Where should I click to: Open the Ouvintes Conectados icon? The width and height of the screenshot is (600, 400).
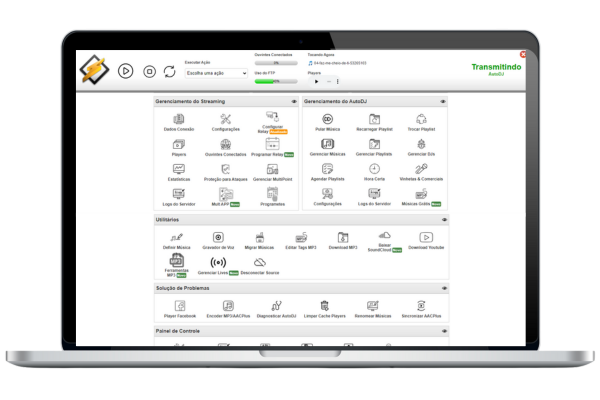[x=225, y=144]
